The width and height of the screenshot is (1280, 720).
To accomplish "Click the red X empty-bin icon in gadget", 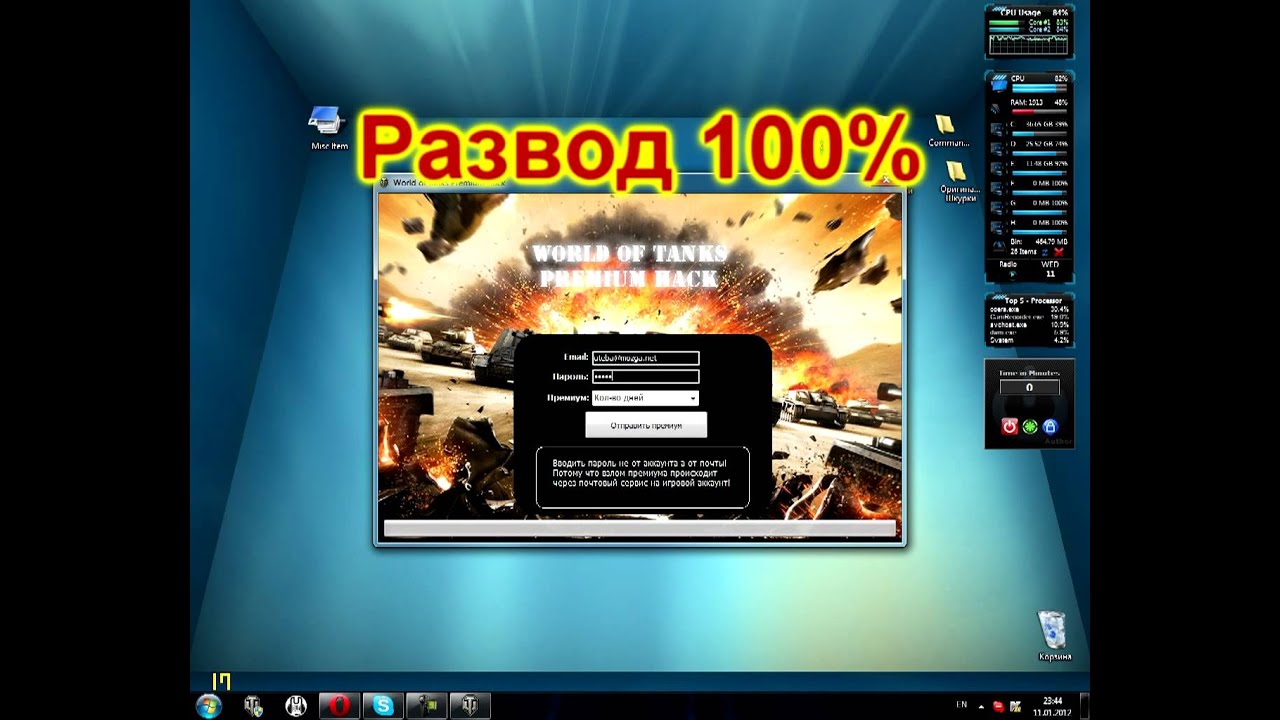I will point(1059,252).
